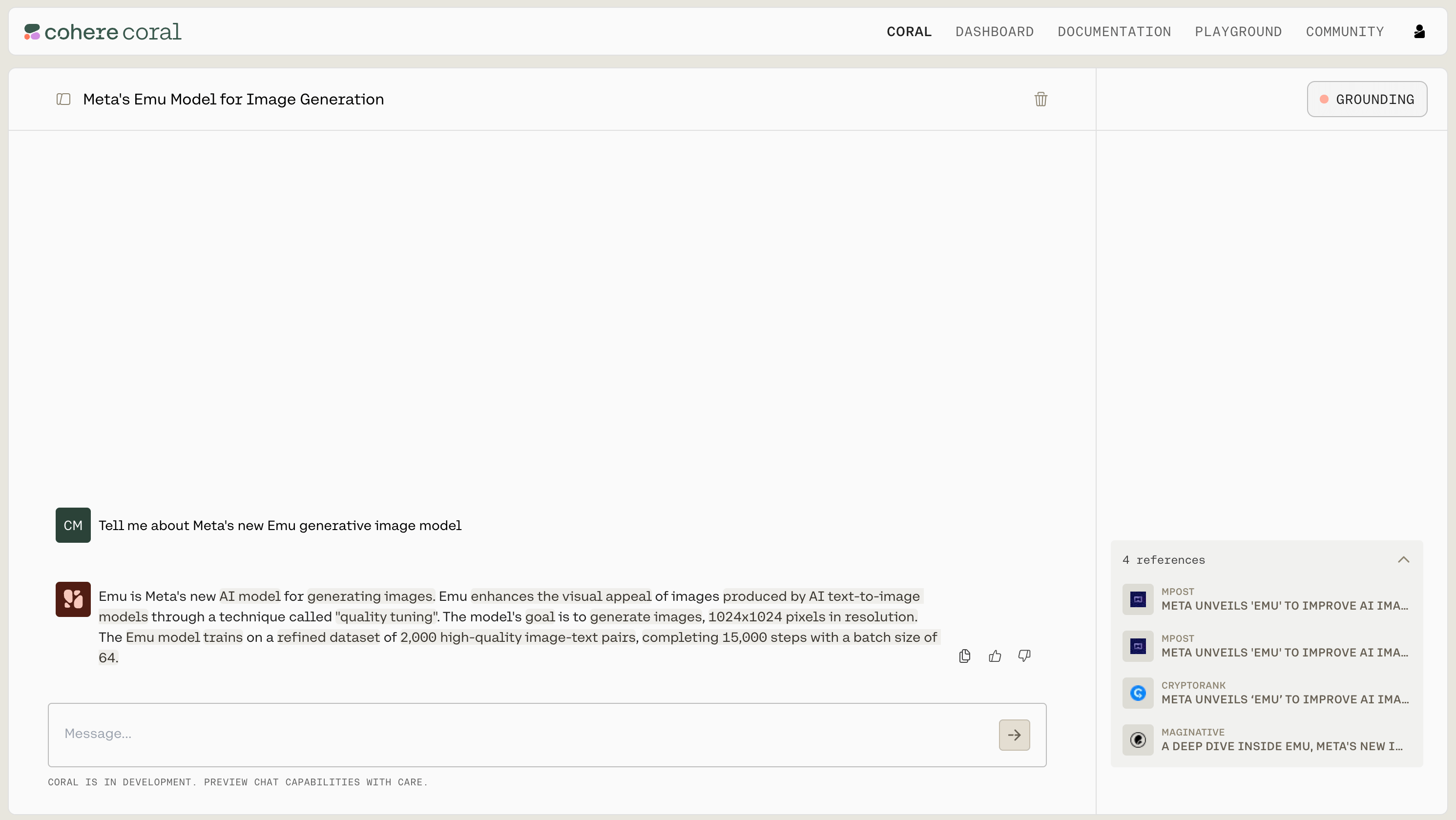The height and width of the screenshot is (820, 1456).
Task: Give thumbs up to the response
Action: coord(995,656)
